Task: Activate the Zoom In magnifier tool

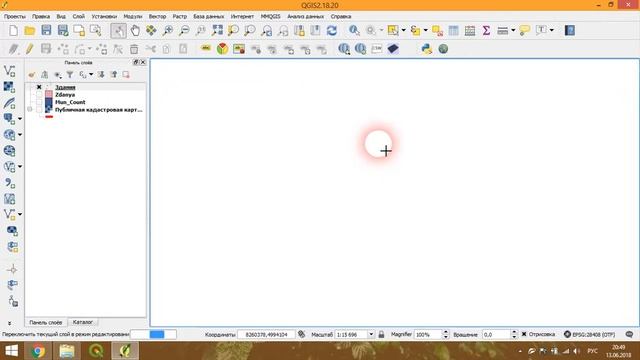Action: [168, 31]
